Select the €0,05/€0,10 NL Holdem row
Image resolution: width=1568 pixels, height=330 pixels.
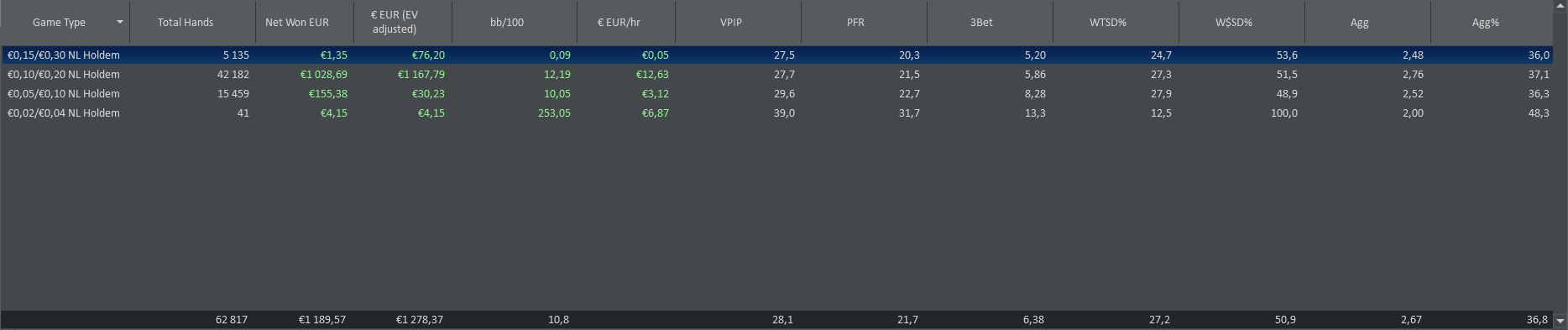point(776,94)
